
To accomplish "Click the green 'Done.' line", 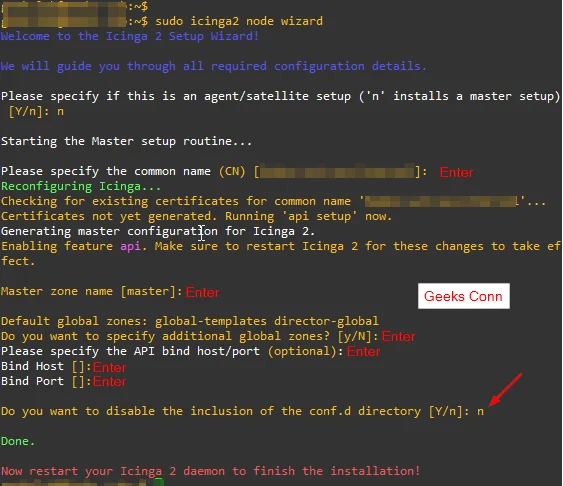I will (x=18, y=441).
